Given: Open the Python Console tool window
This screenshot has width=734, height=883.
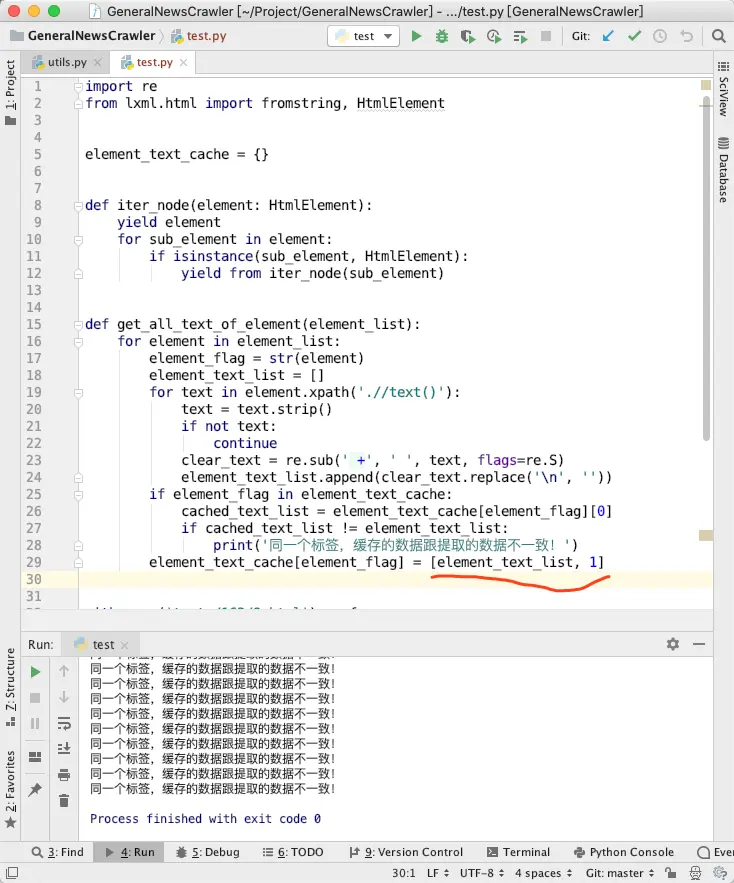Looking at the screenshot, I should (x=624, y=852).
